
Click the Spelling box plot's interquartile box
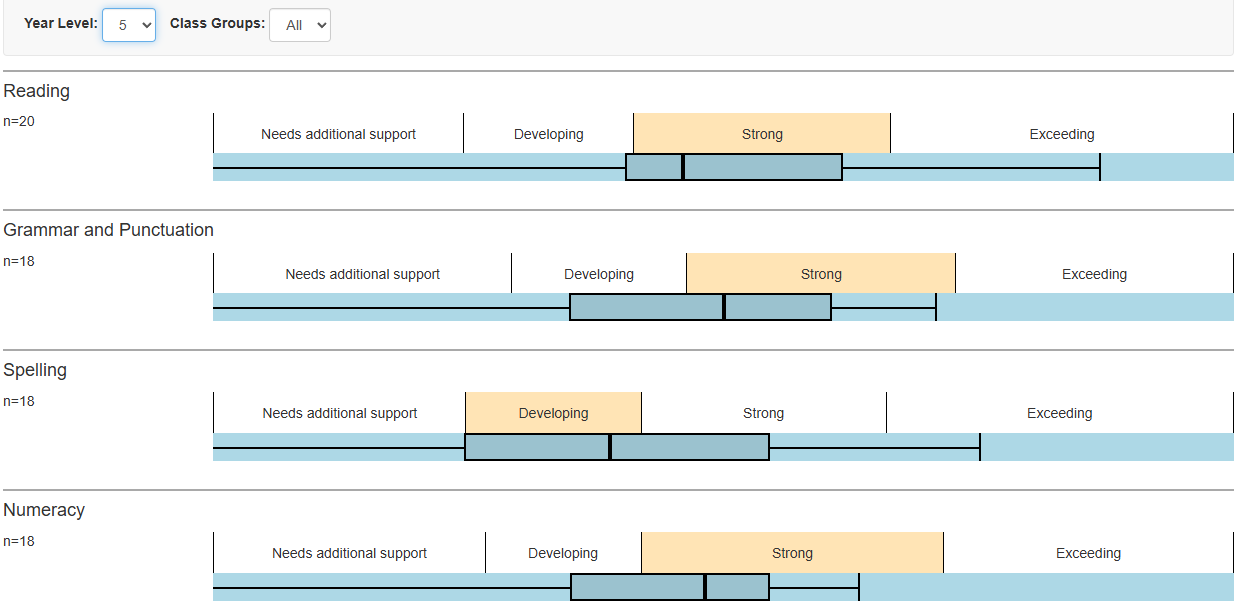point(617,447)
